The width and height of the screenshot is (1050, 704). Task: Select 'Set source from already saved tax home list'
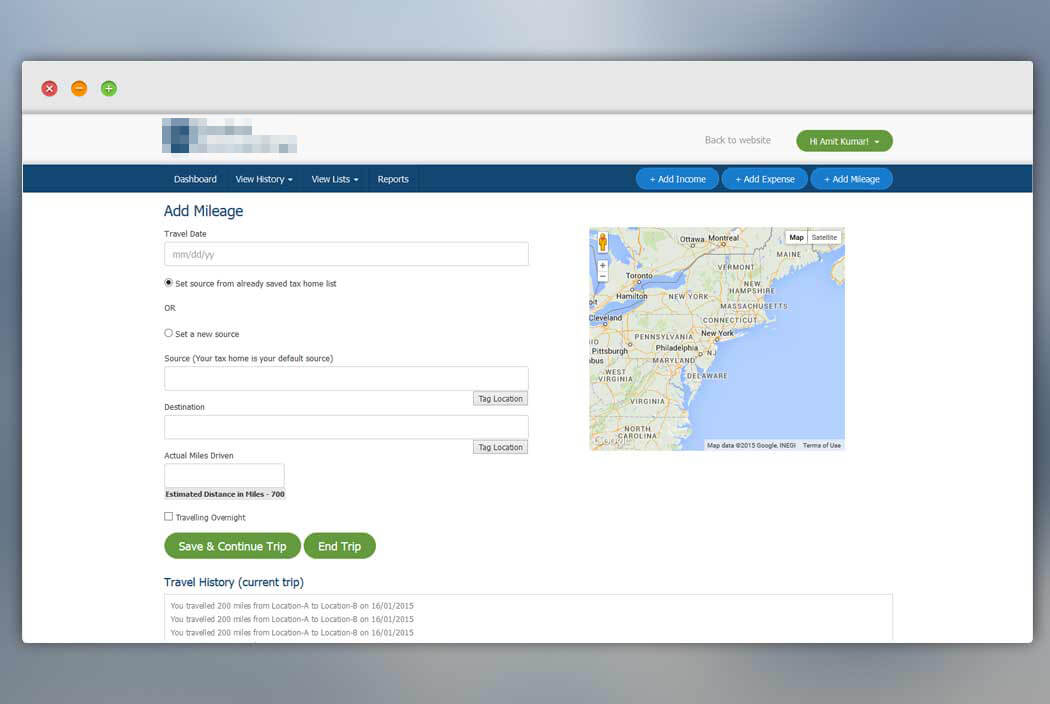(x=169, y=283)
